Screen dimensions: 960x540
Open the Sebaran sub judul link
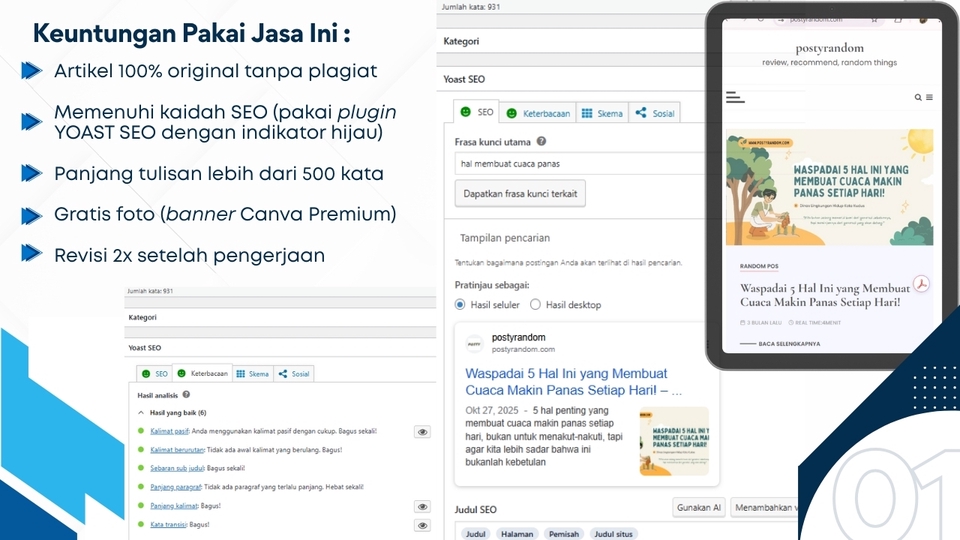click(178, 468)
